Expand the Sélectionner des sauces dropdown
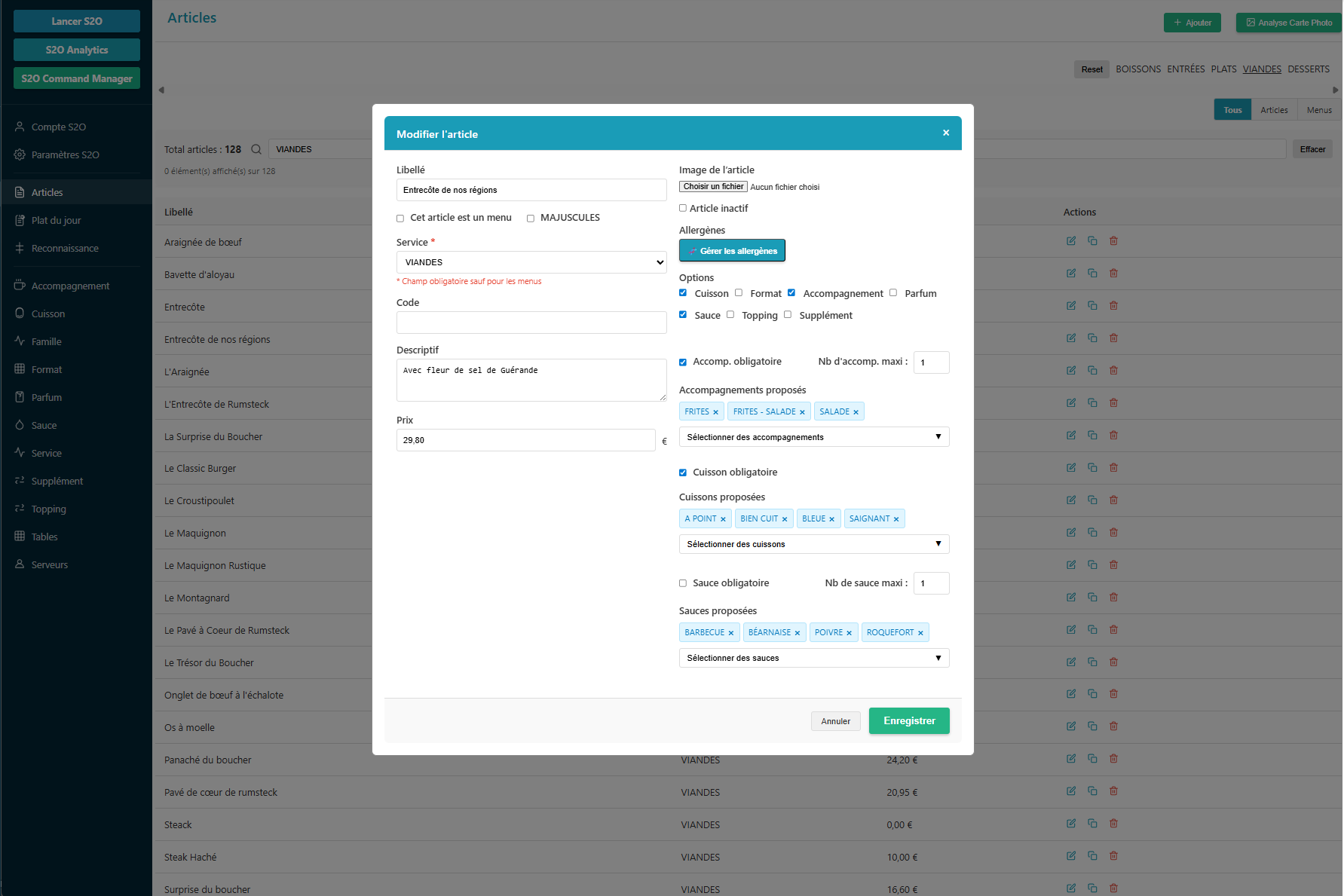Viewport: 1344px width, 896px height. [x=813, y=658]
